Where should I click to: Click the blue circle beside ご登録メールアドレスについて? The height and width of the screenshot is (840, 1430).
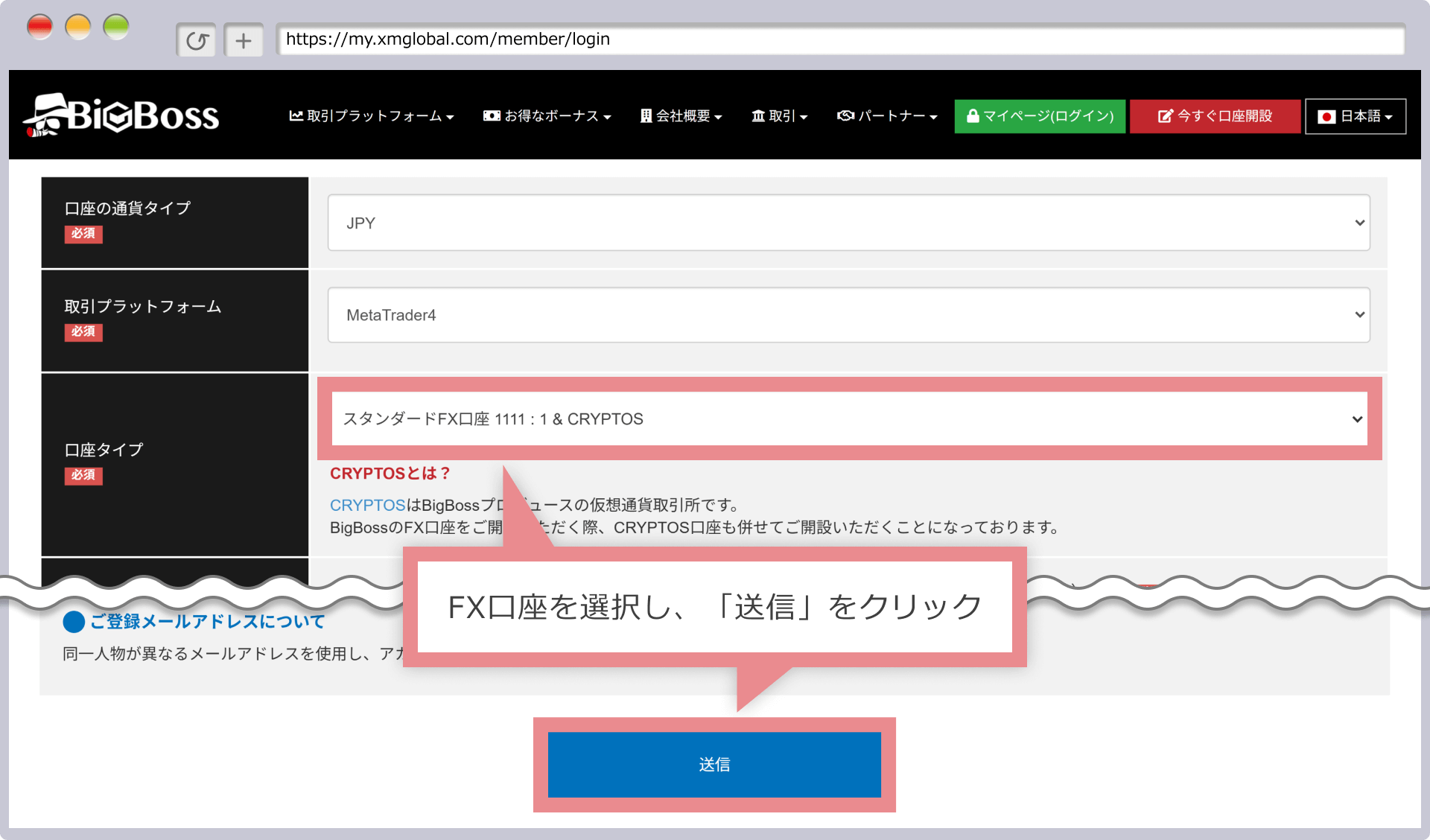tap(74, 621)
